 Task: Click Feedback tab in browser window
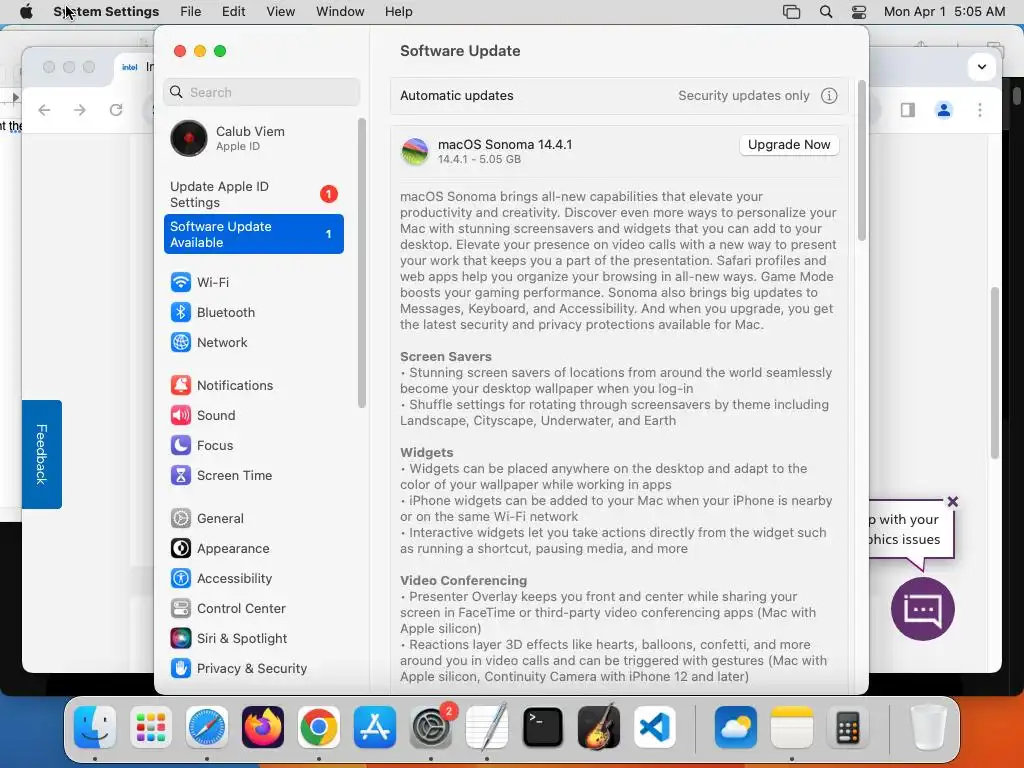(42, 455)
